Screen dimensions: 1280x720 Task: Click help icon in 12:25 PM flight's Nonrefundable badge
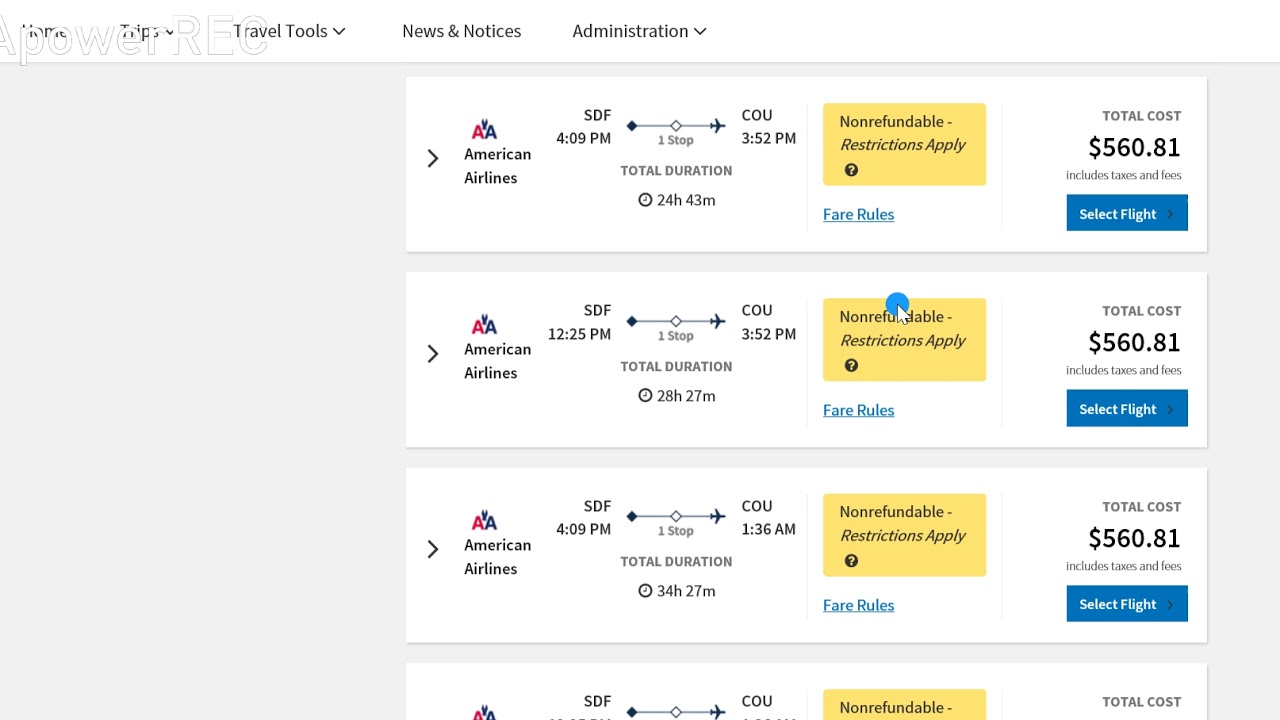point(851,365)
